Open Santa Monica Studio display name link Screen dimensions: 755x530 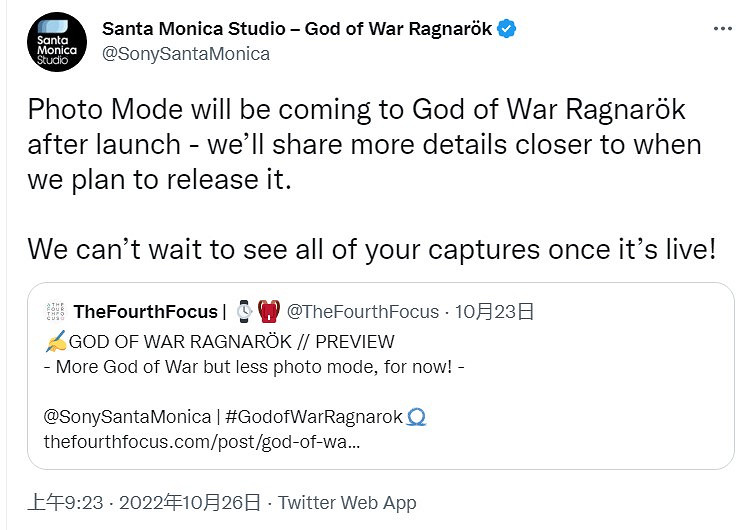(297, 29)
